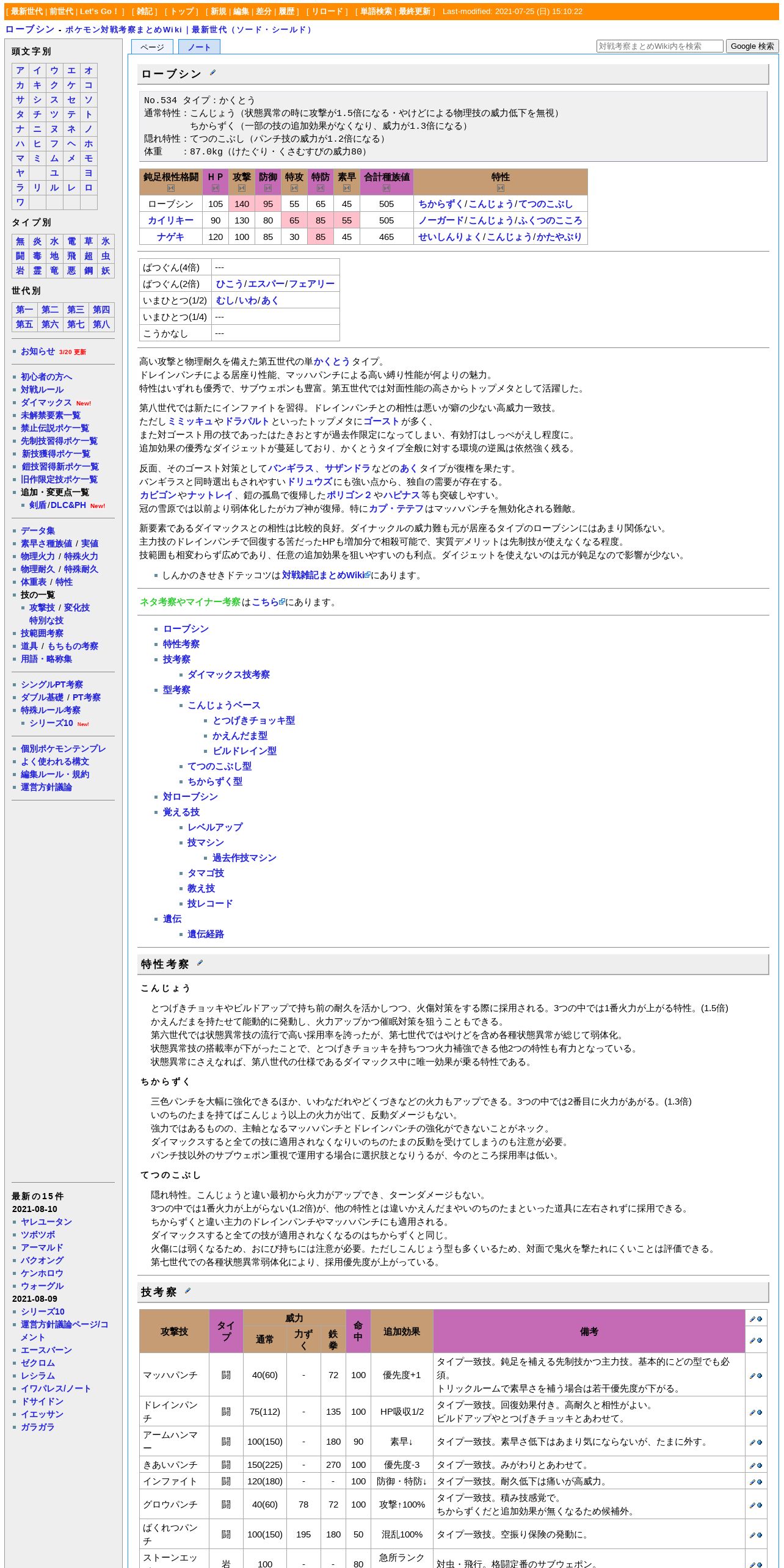This screenshot has height=1568, width=784.
Task: Click date text '2021-08-10' in recent list
Action: pyautogui.click(x=35, y=1209)
